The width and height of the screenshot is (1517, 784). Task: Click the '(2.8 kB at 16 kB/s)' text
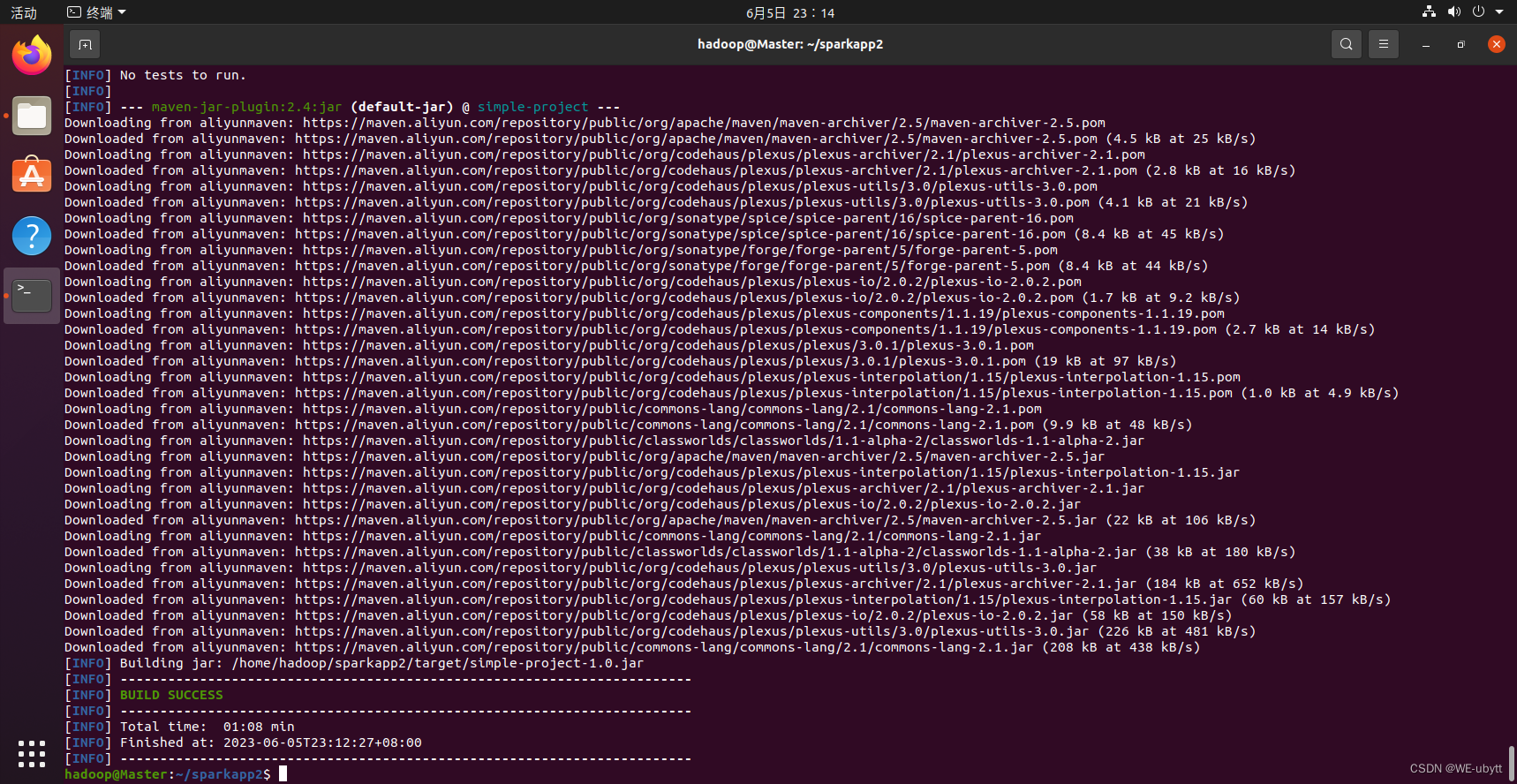(x=1220, y=170)
